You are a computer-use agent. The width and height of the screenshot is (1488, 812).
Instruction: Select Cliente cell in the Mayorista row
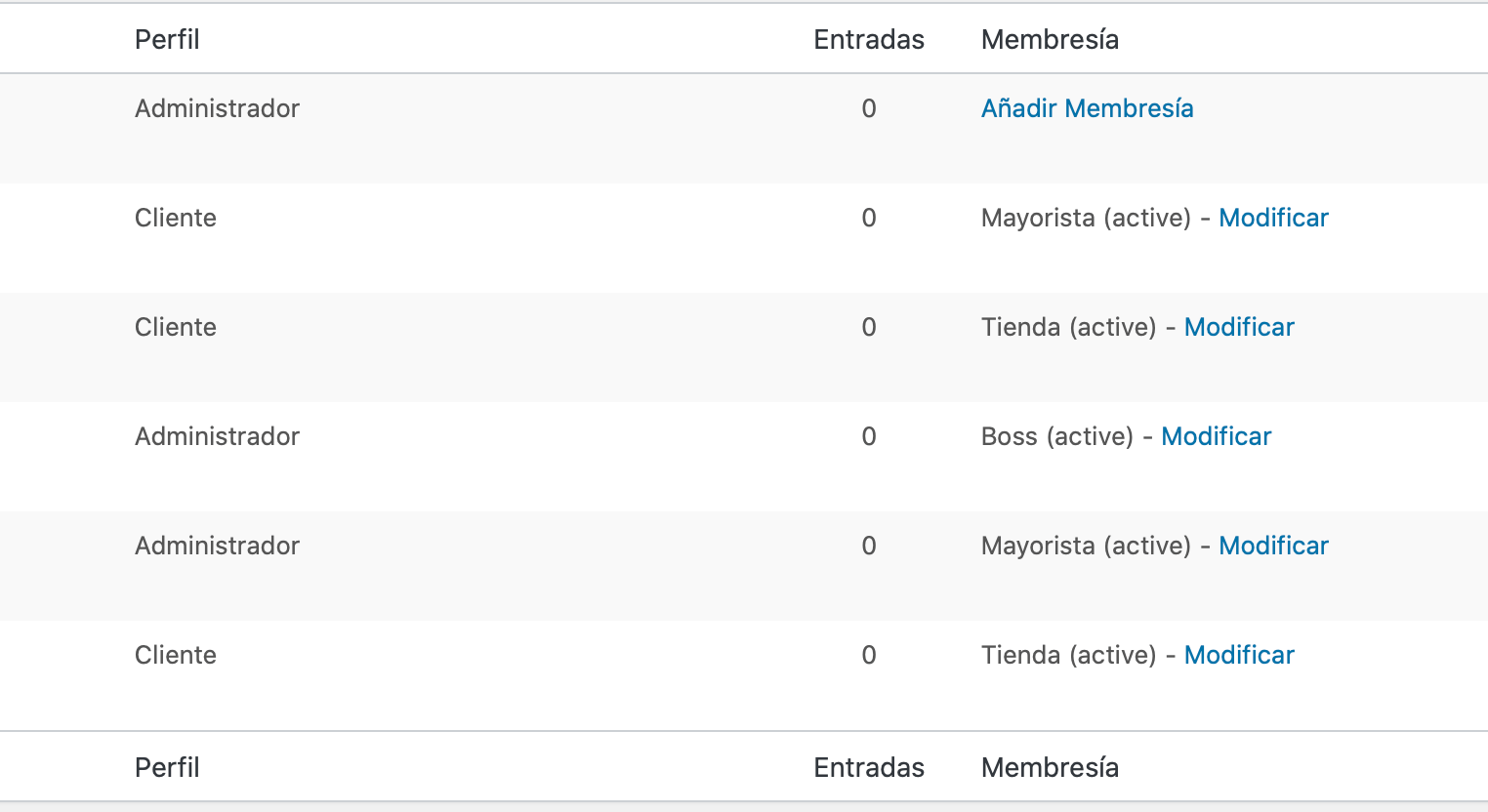(x=176, y=218)
